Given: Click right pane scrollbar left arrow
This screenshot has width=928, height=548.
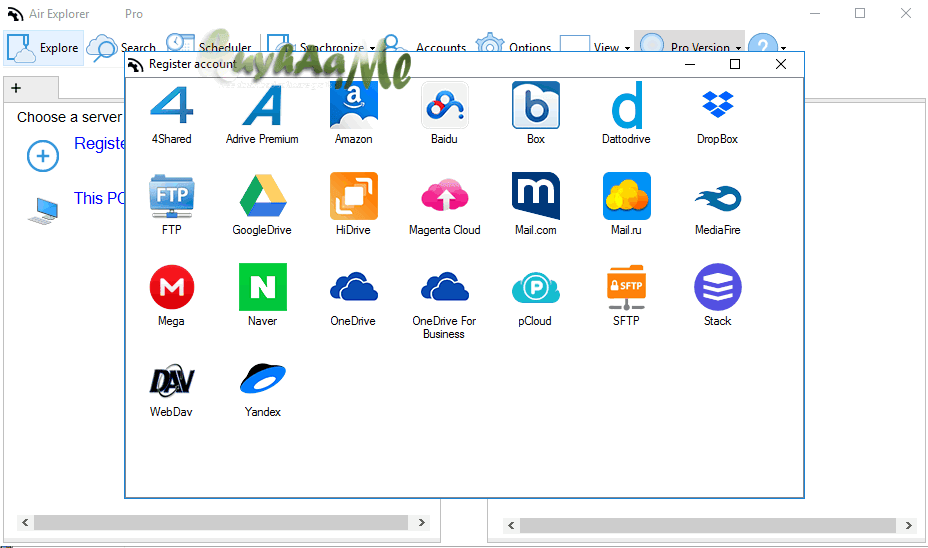Looking at the screenshot, I should [x=511, y=525].
